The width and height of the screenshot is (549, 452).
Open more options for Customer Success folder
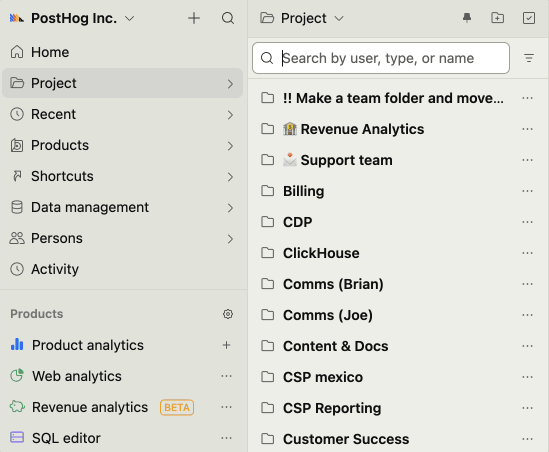[527, 439]
